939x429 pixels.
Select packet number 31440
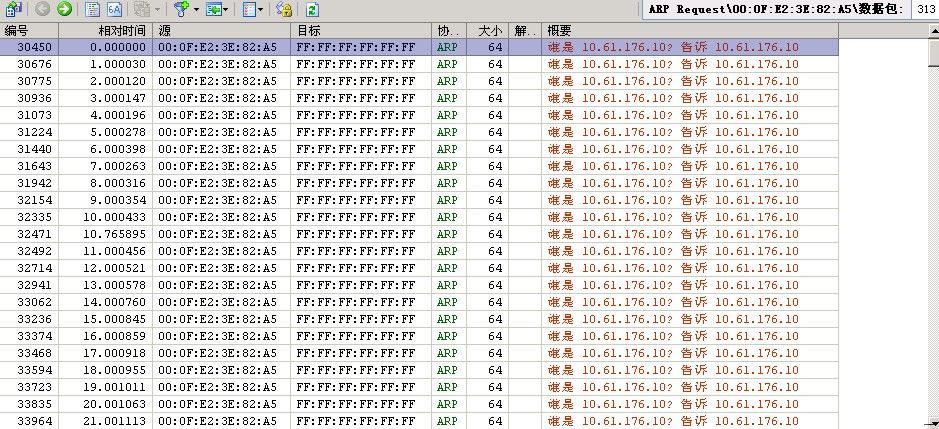35,149
